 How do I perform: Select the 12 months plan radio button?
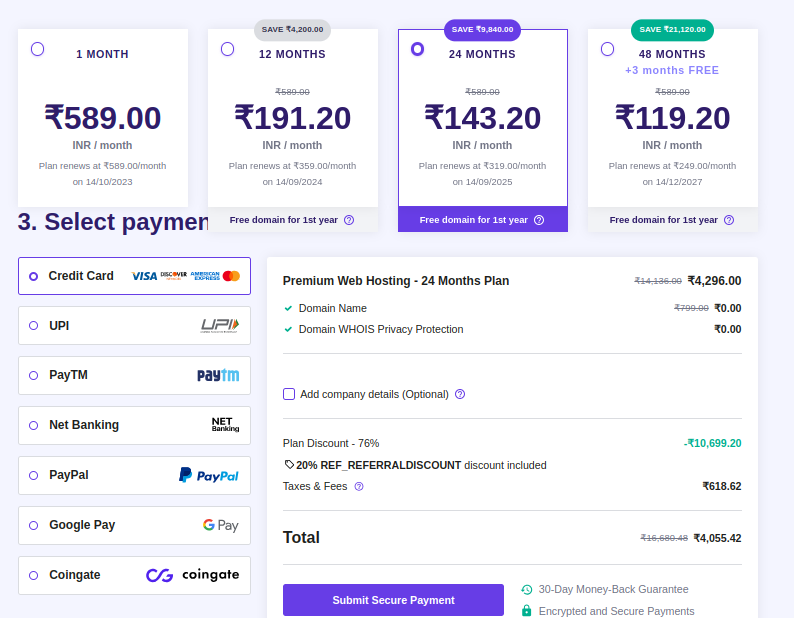[x=228, y=49]
